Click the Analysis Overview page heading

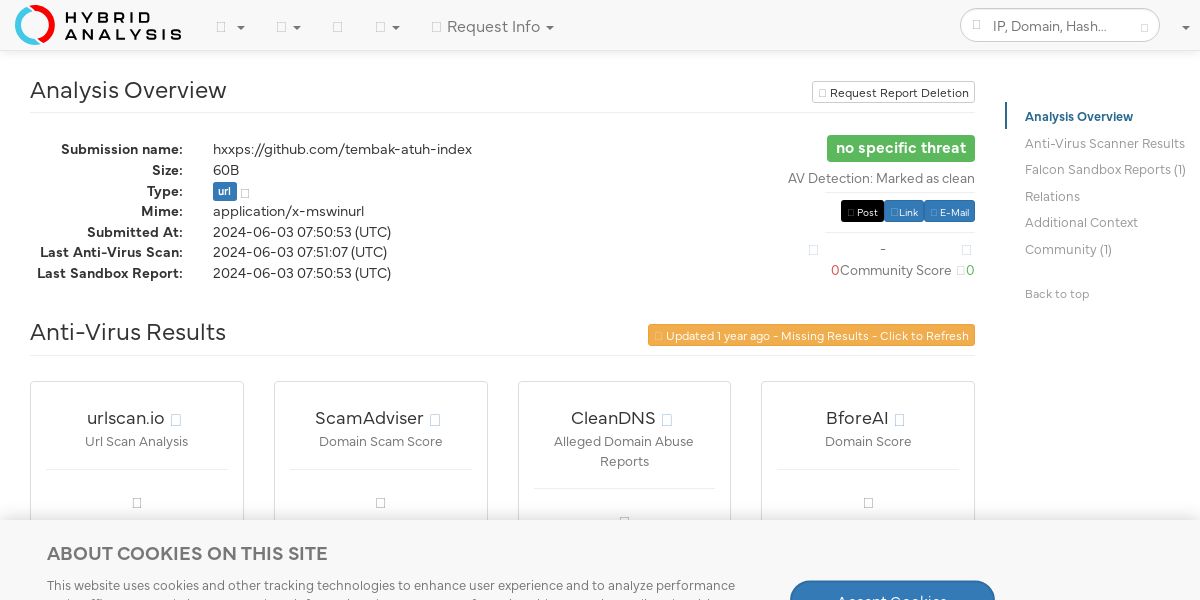pos(128,90)
